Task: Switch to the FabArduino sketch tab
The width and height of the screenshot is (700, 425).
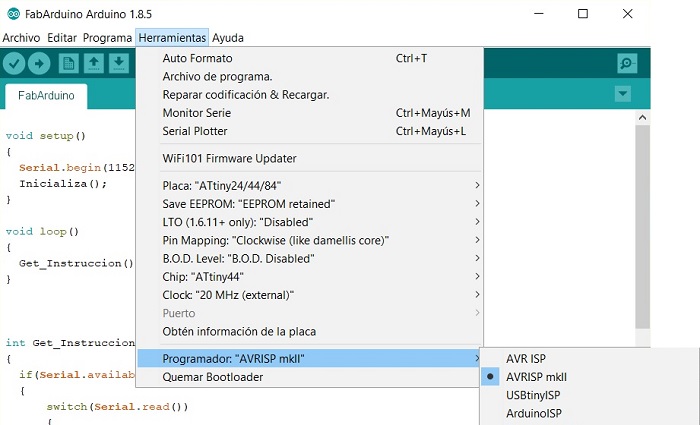Action: click(47, 96)
